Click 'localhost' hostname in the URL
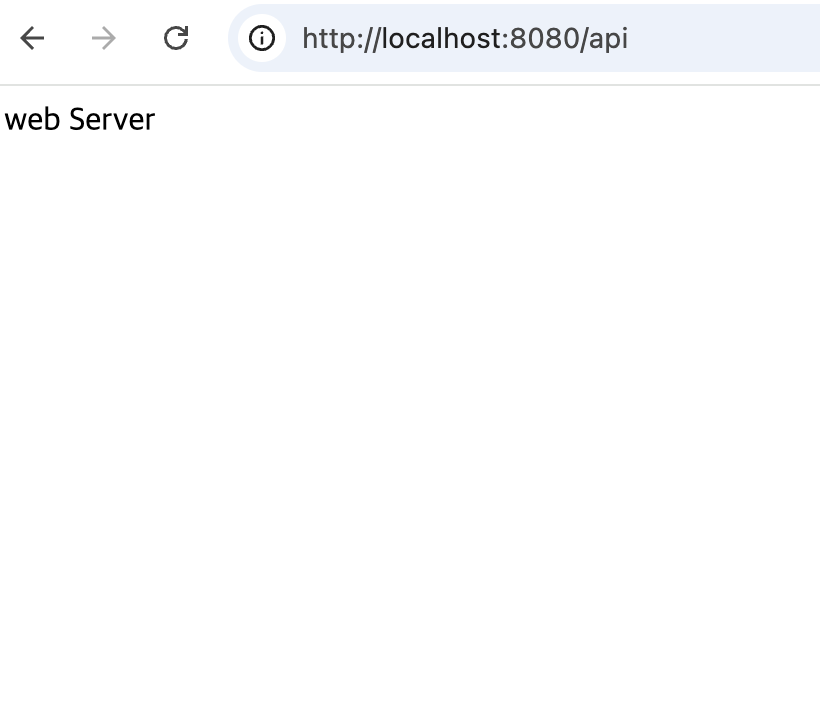Viewport: 820px width, 704px height. click(x=440, y=38)
